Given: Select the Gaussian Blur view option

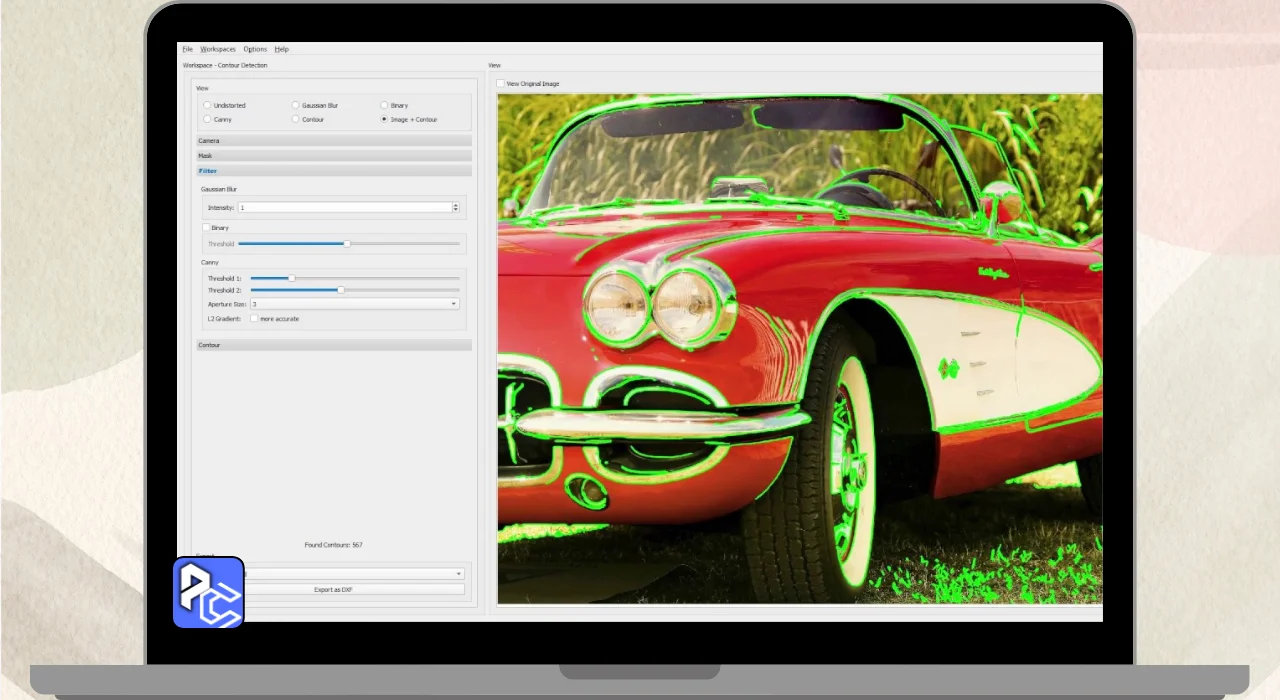Looking at the screenshot, I should point(295,105).
